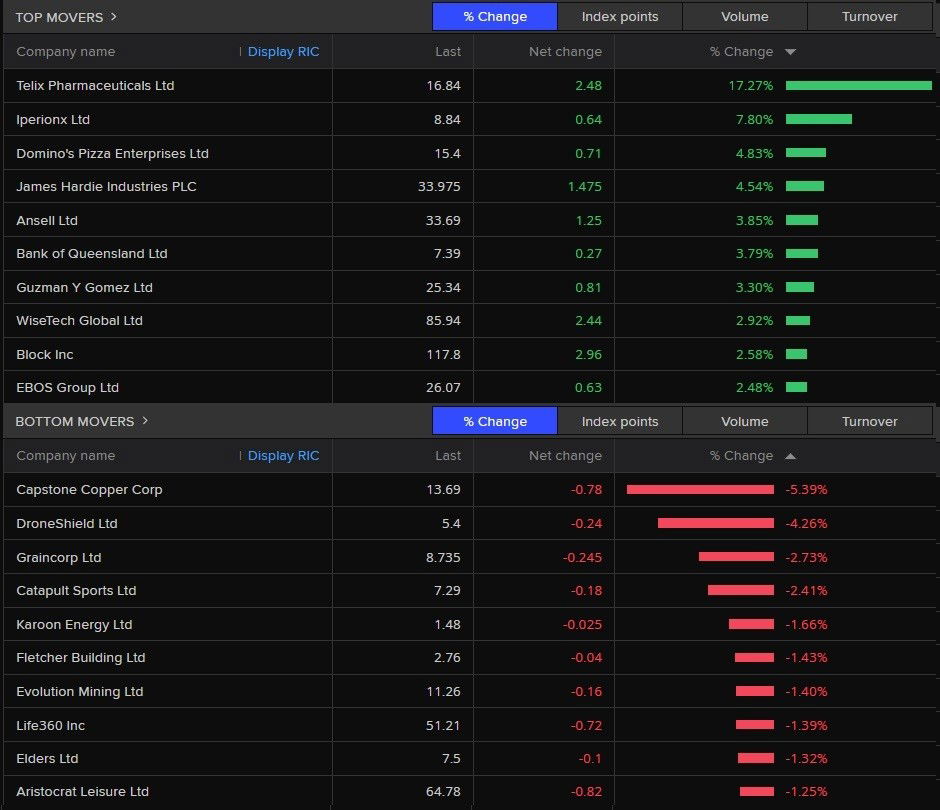Open Telix Pharmaceuticals Ltd row
This screenshot has height=810, width=940.
[95, 86]
